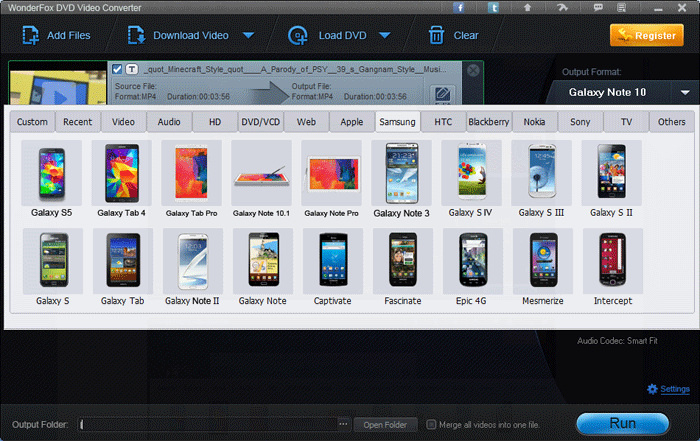
Task: Switch to the Web tab
Action: 306,122
